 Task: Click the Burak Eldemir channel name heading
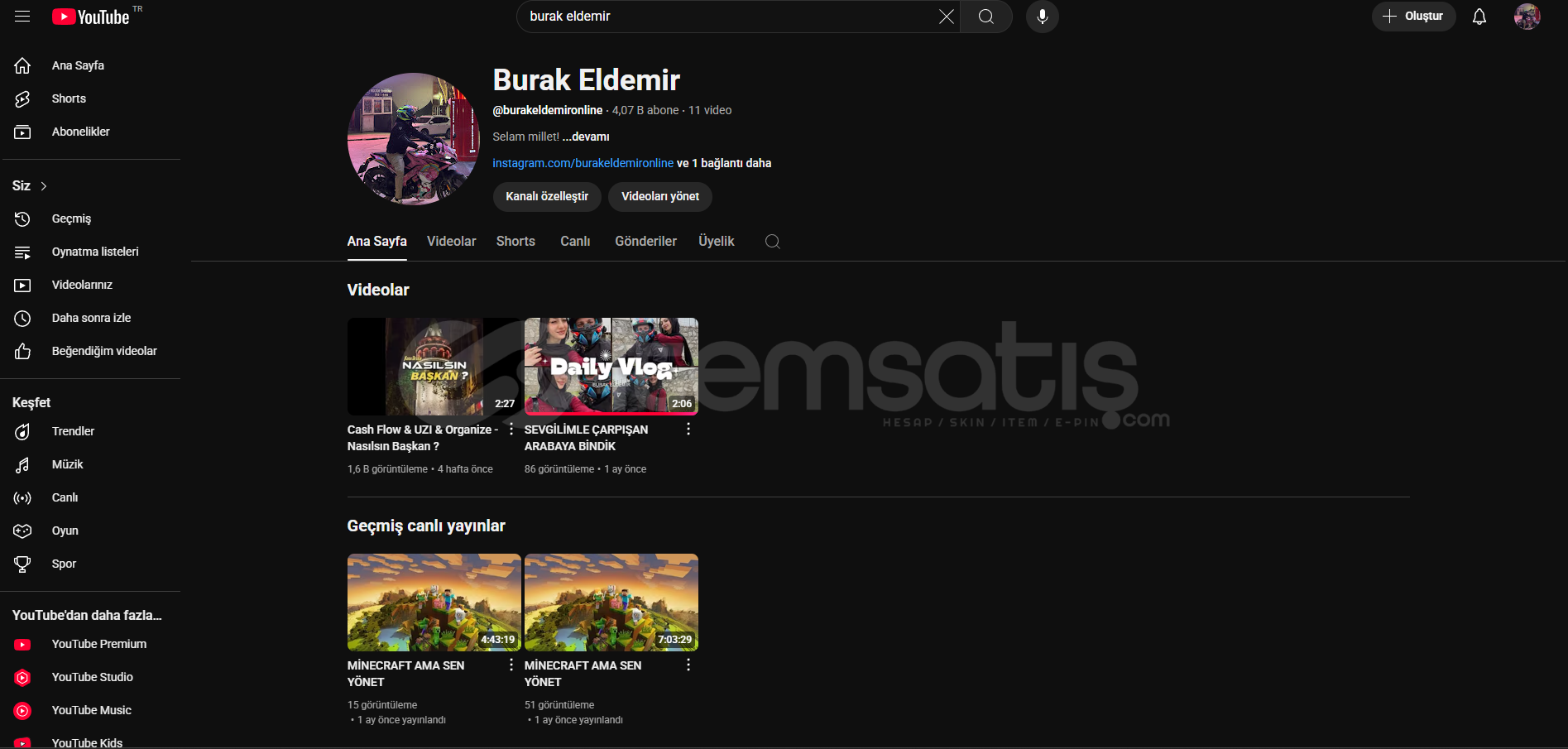click(x=587, y=80)
